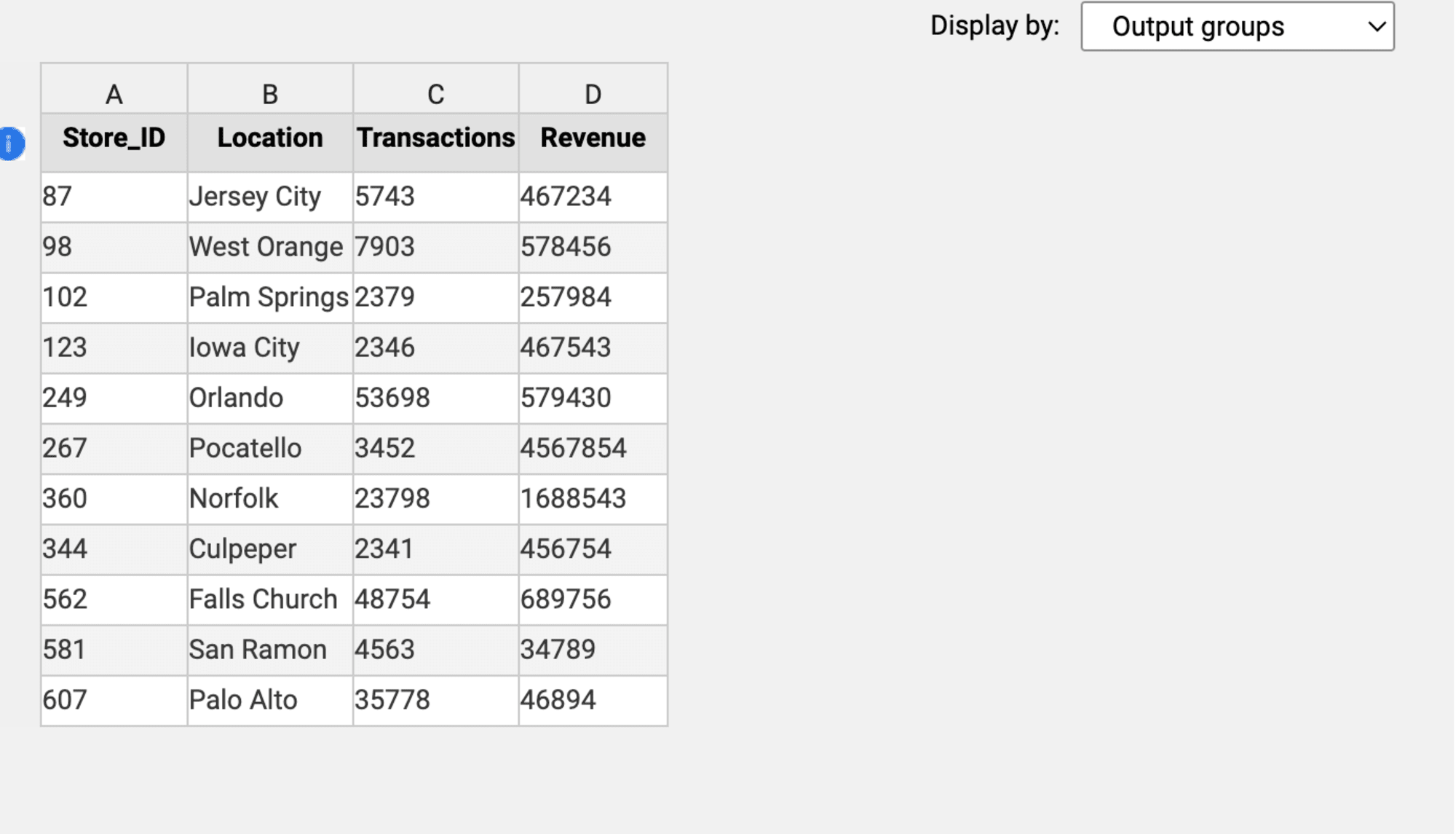The width and height of the screenshot is (1456, 834).
Task: Select Transactions value 2346
Action: point(436,348)
